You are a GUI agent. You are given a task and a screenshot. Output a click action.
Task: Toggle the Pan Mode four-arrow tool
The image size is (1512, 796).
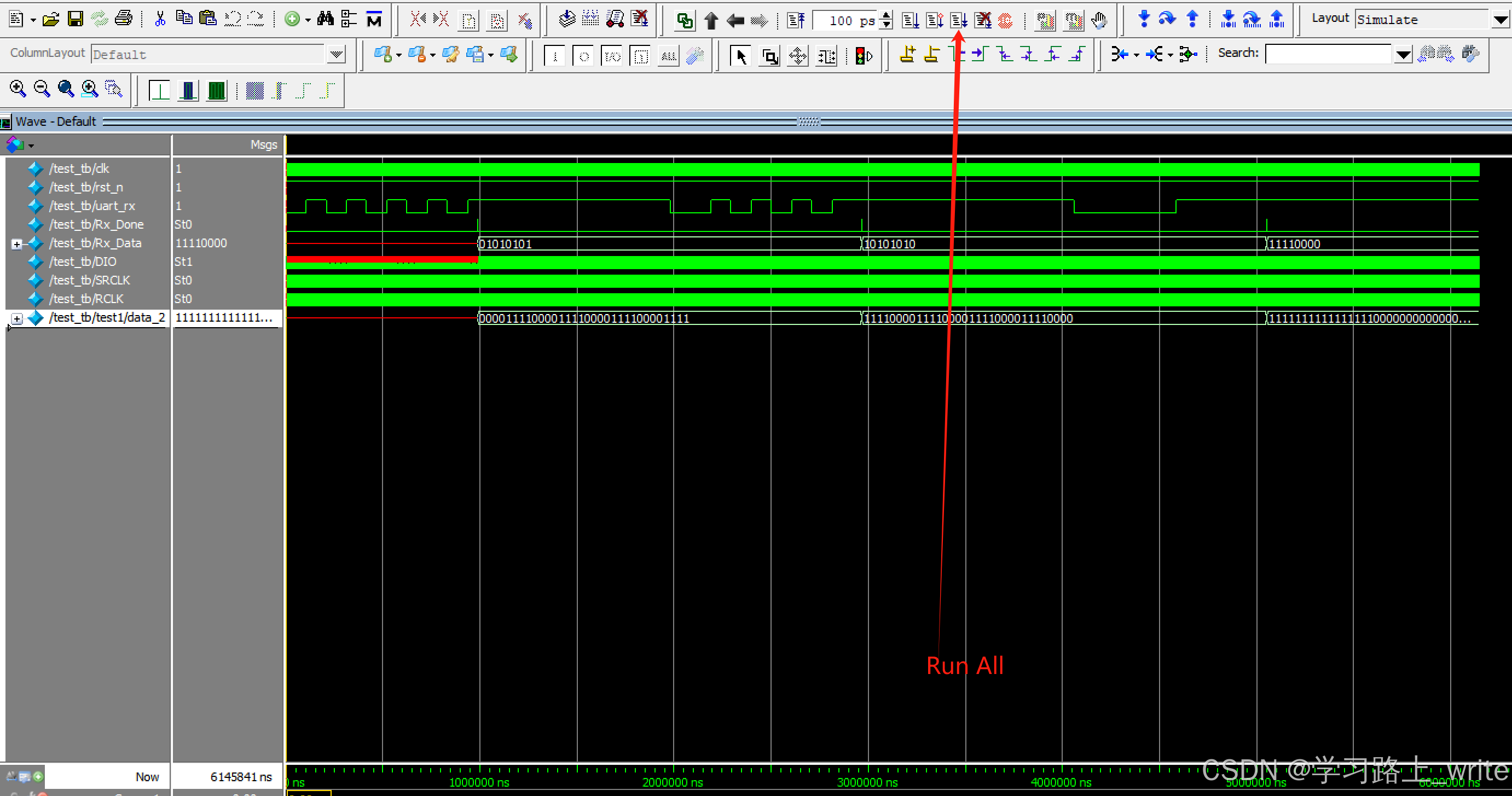coord(797,56)
